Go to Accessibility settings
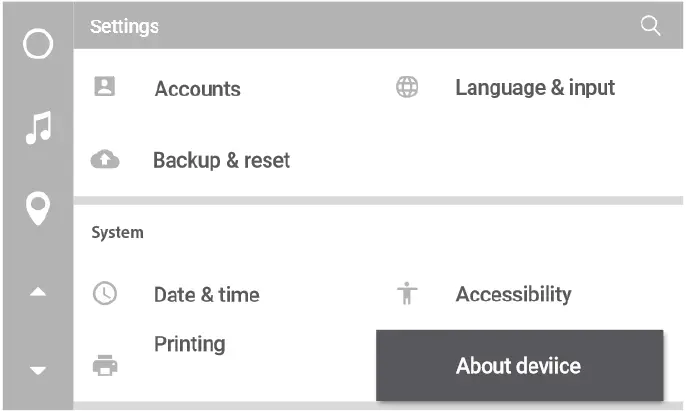Viewport: 686px width, 411px height. pos(513,294)
